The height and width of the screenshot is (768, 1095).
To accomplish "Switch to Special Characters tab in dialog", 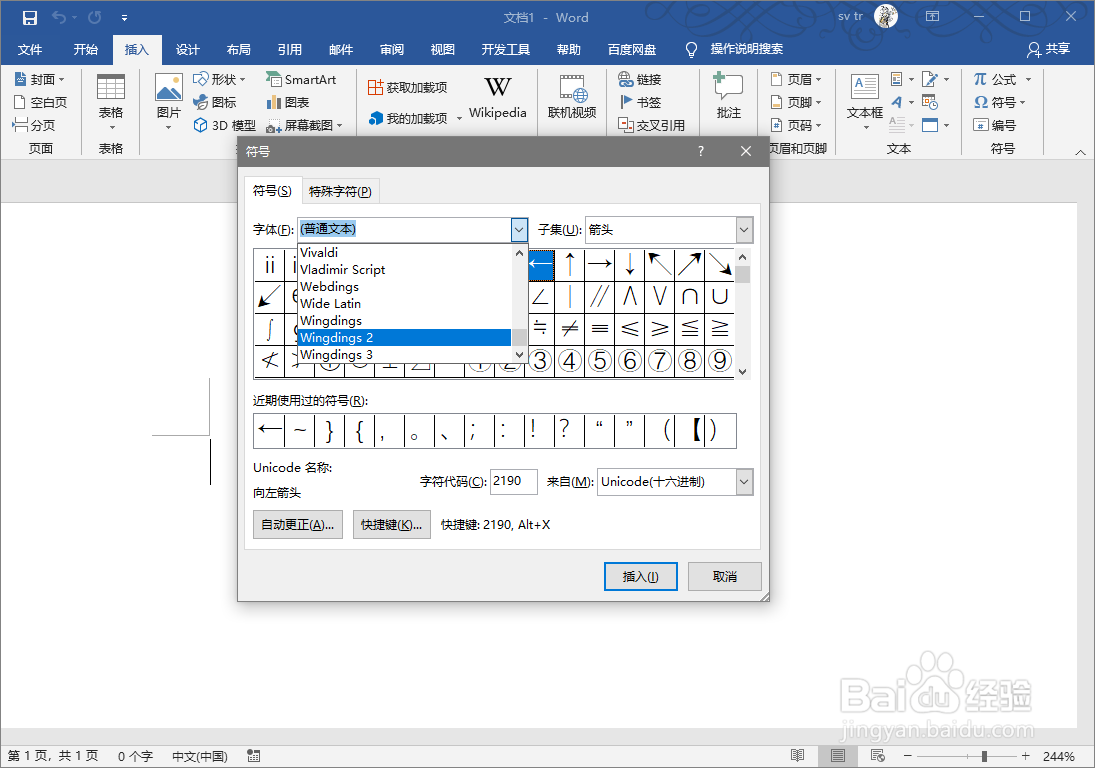I will tap(340, 191).
